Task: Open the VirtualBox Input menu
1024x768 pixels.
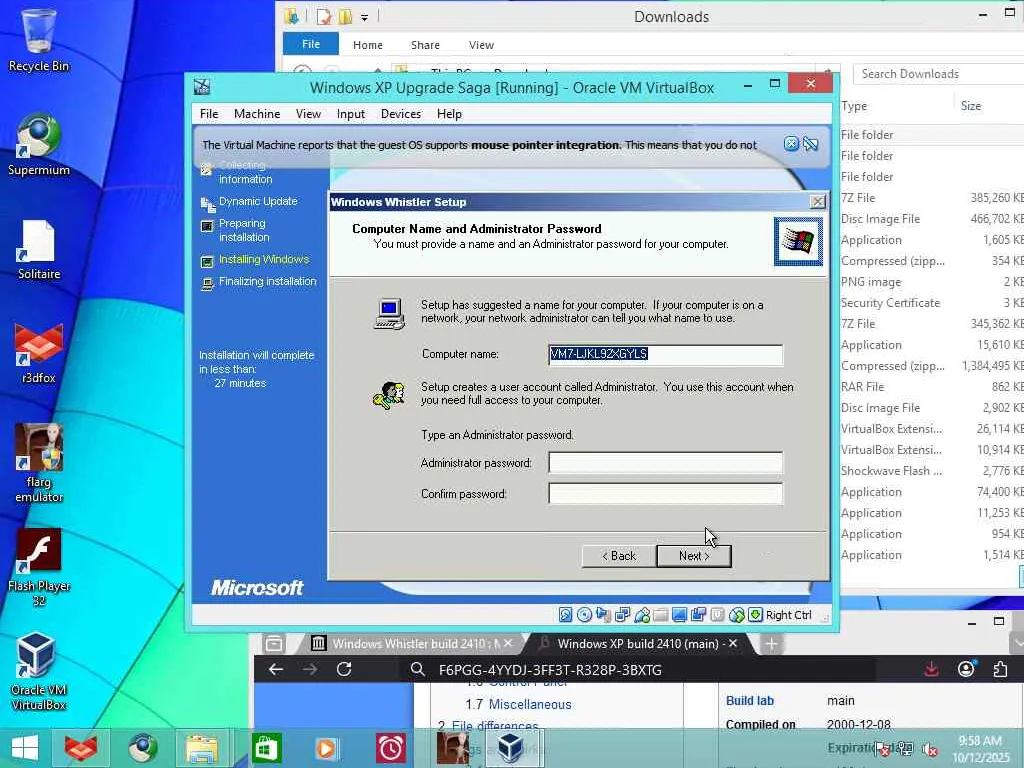Action: pyautogui.click(x=351, y=114)
